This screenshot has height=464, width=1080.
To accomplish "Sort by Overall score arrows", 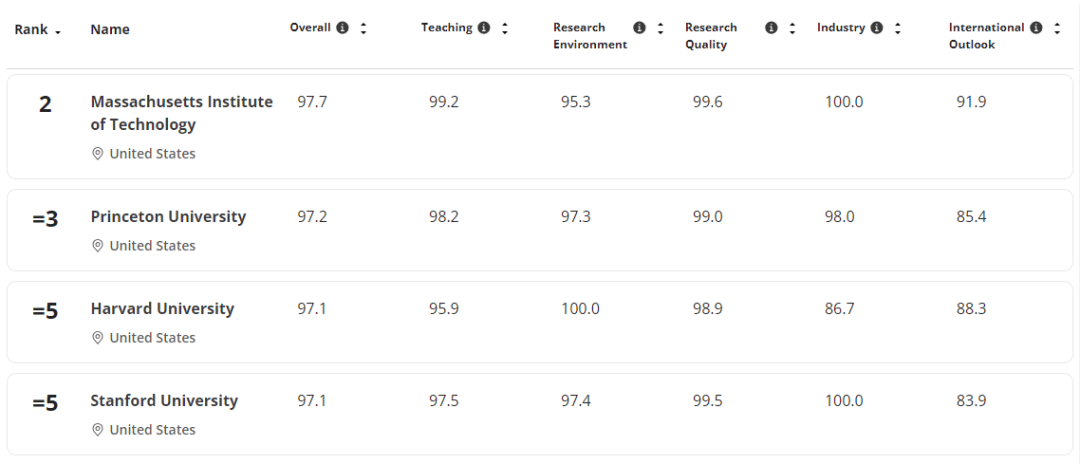I will click(x=363, y=28).
